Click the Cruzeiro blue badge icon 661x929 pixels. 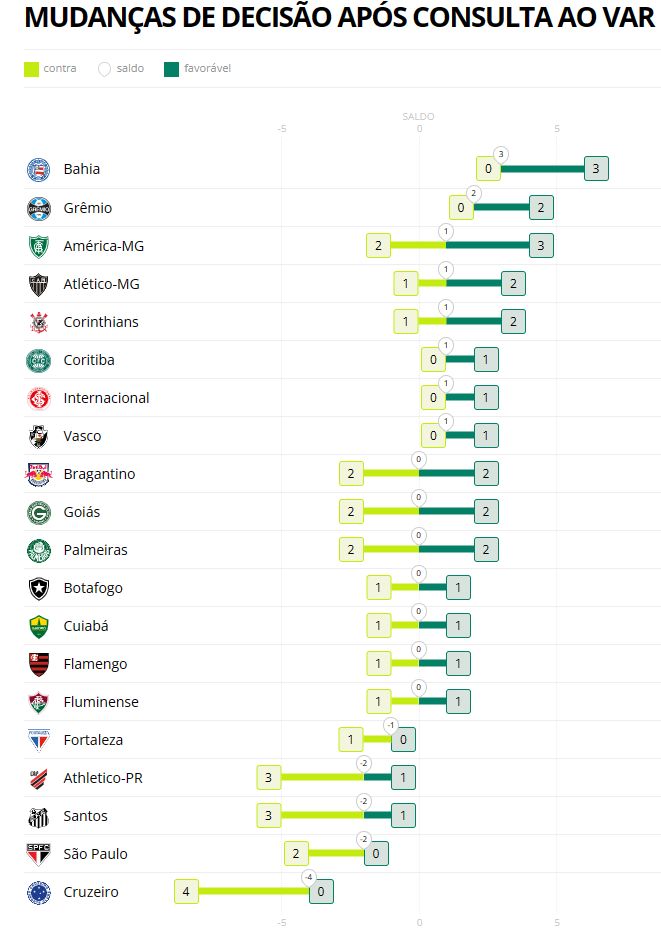(x=38, y=892)
